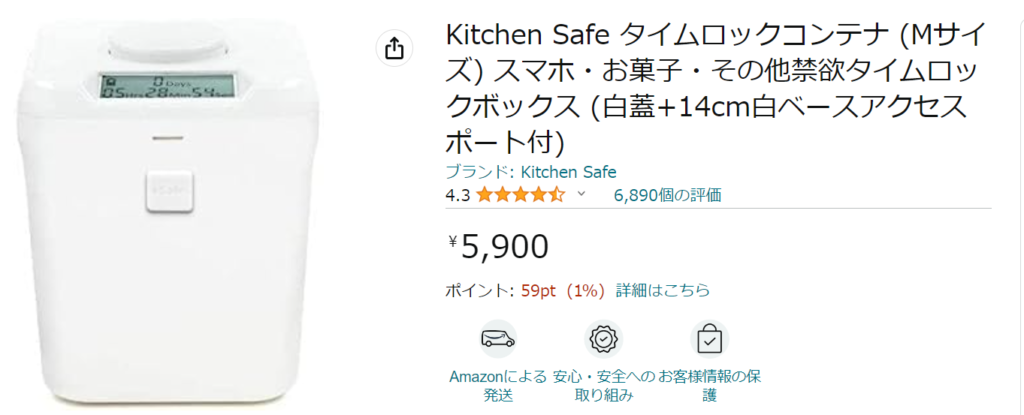Click the orange star rating icons
The image size is (1024, 415).
pos(520,195)
